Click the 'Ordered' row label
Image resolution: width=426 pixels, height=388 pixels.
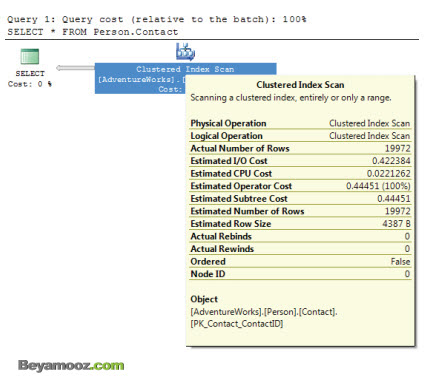point(208,262)
